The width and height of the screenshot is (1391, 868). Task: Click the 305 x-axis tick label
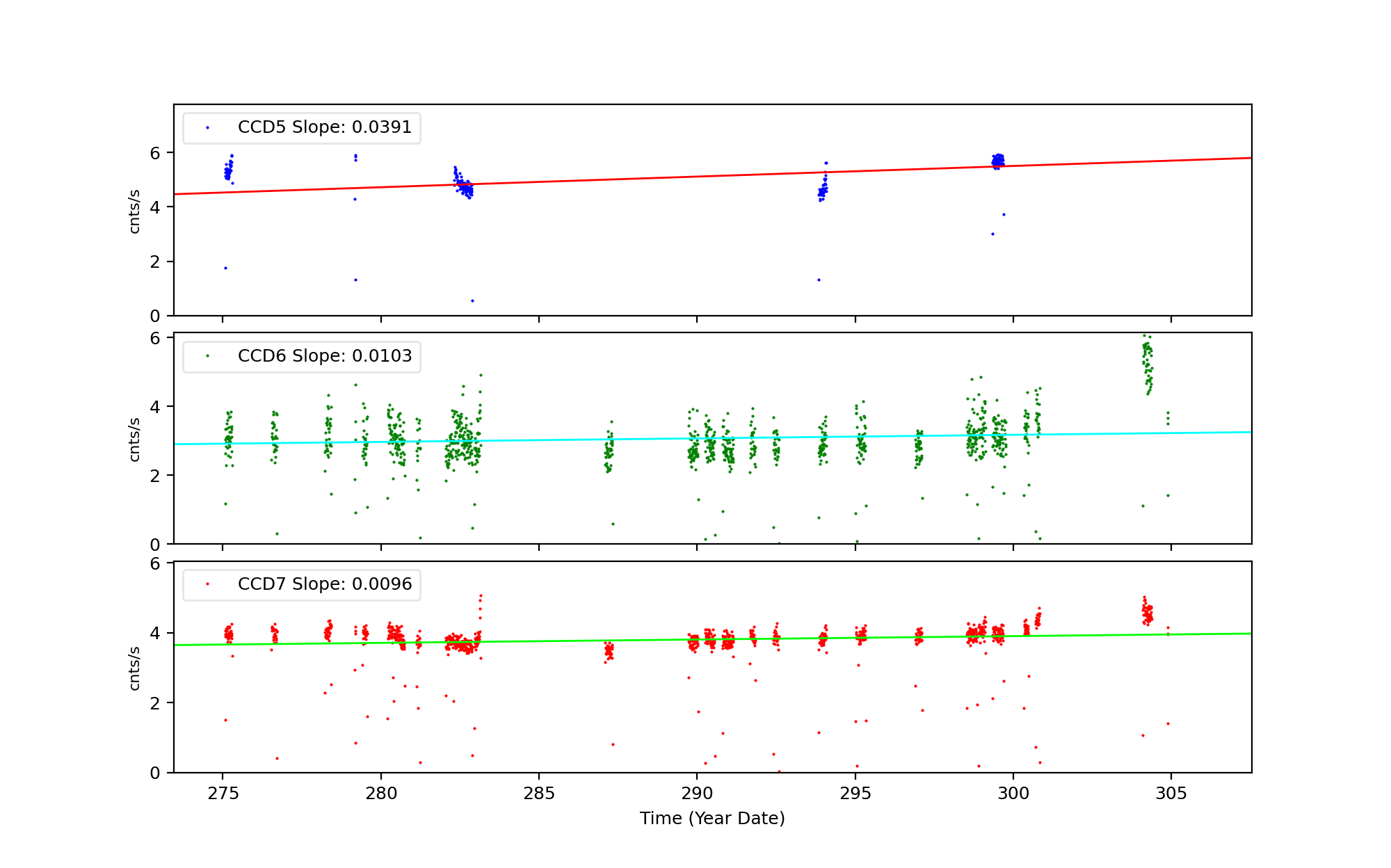point(1171,794)
